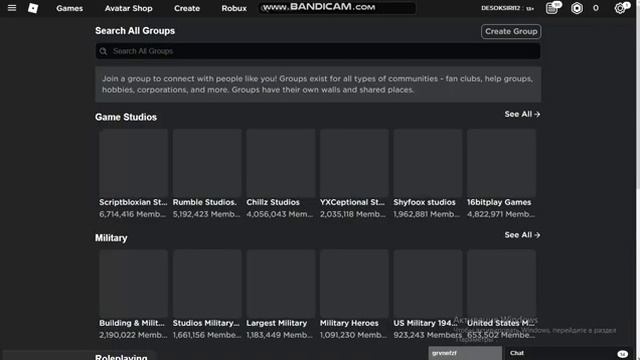Open the settings gear icon
640x360 pixels.
[620, 8]
